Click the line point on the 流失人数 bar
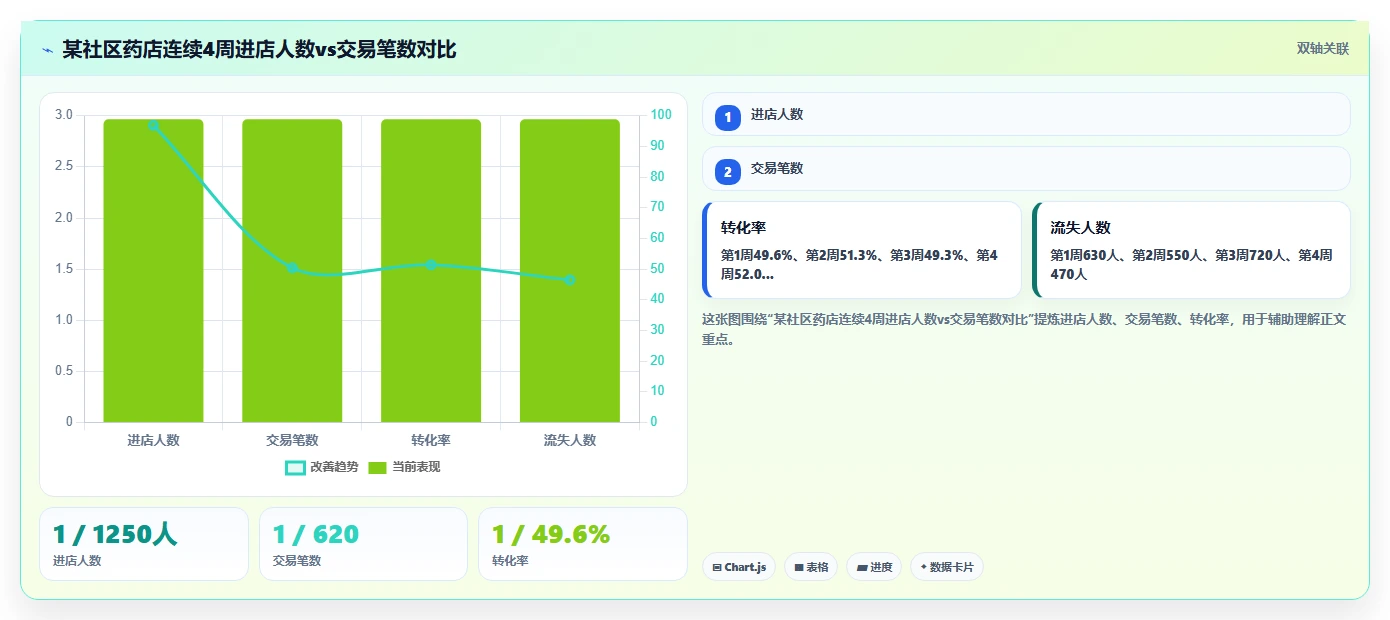This screenshot has height=620, width=1390. (570, 280)
